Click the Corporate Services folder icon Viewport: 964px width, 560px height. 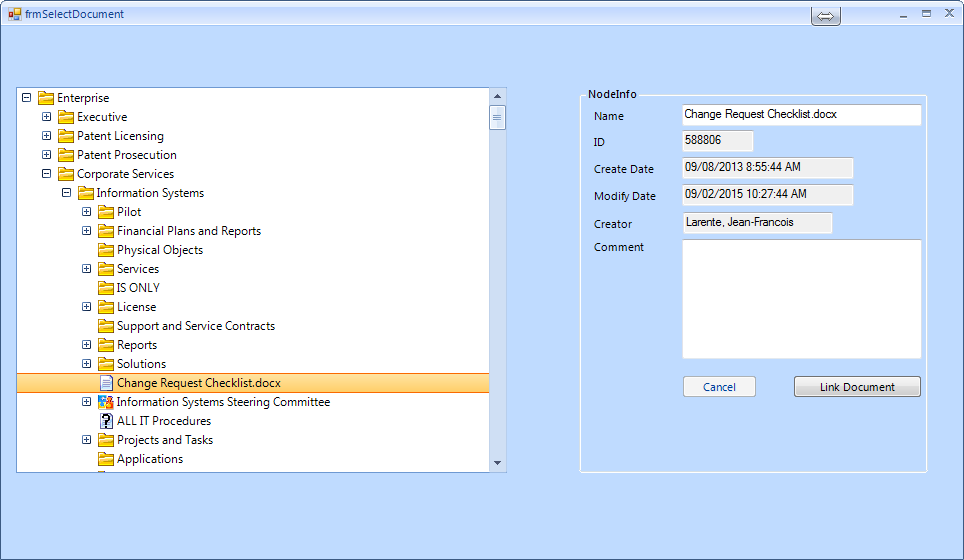(x=66, y=174)
